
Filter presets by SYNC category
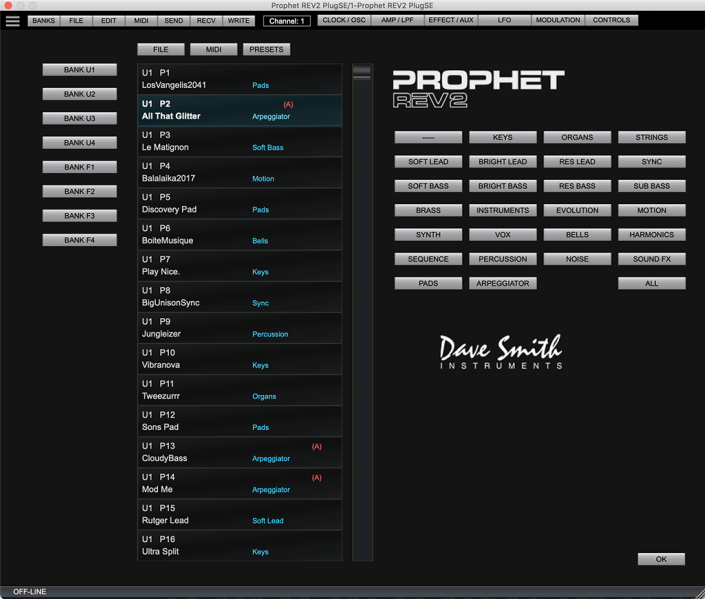652,161
